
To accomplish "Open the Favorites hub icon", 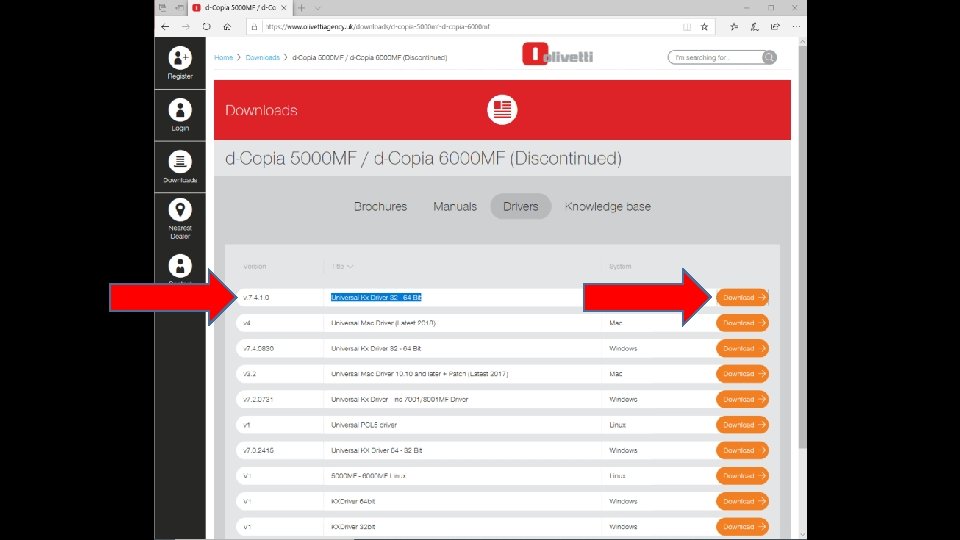I will (733, 27).
